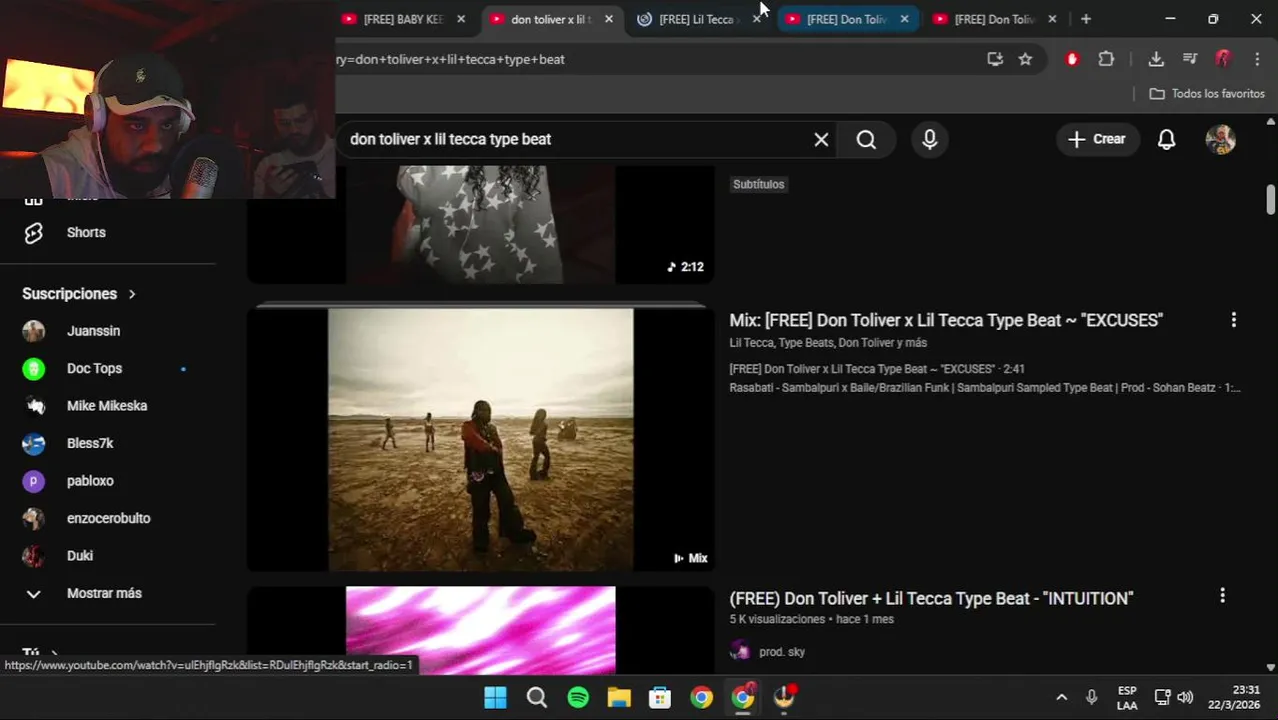Open the Mike Mikeska subscription channel
This screenshot has width=1278, height=720.
pyautogui.click(x=107, y=406)
